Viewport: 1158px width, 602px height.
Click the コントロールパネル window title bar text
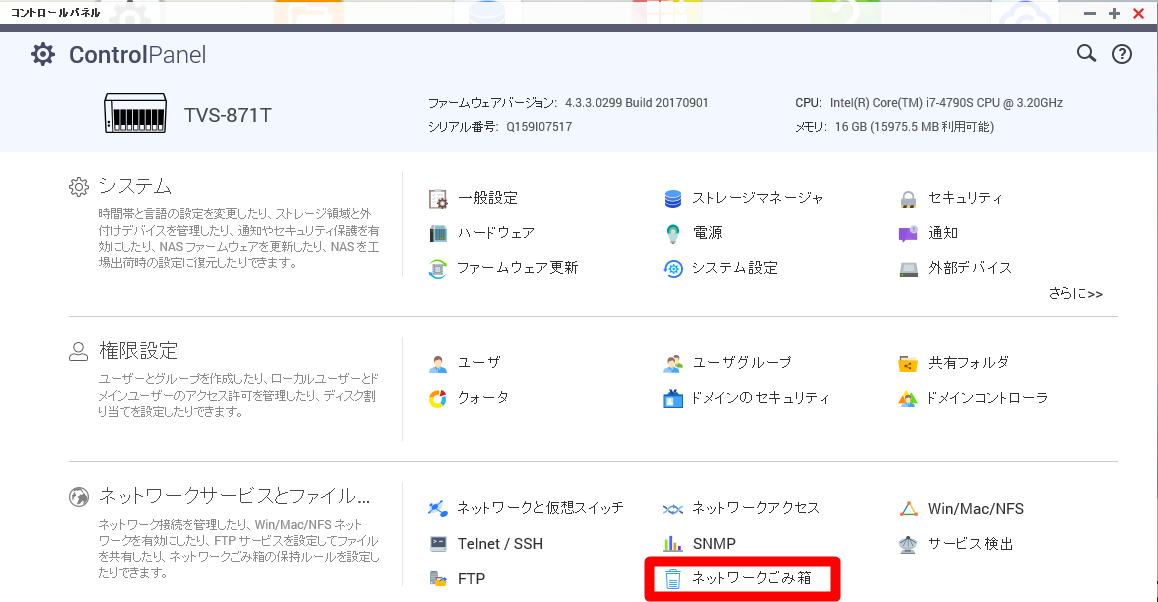coord(55,13)
